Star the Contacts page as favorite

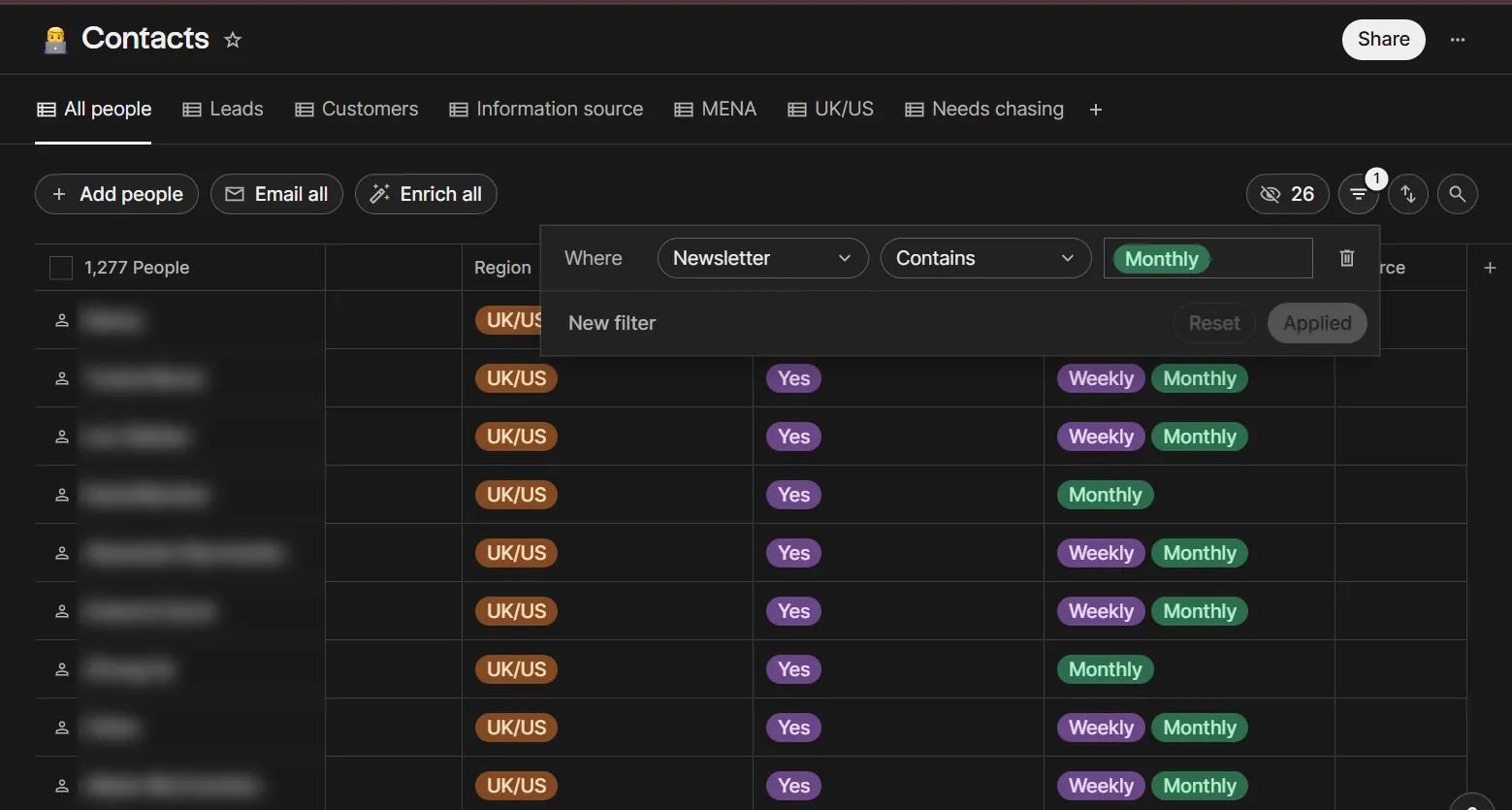[233, 40]
